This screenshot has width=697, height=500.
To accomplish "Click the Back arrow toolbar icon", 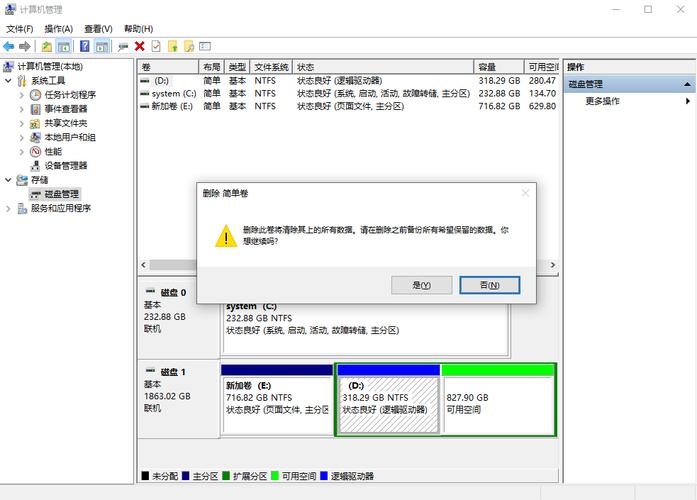I will [8, 46].
